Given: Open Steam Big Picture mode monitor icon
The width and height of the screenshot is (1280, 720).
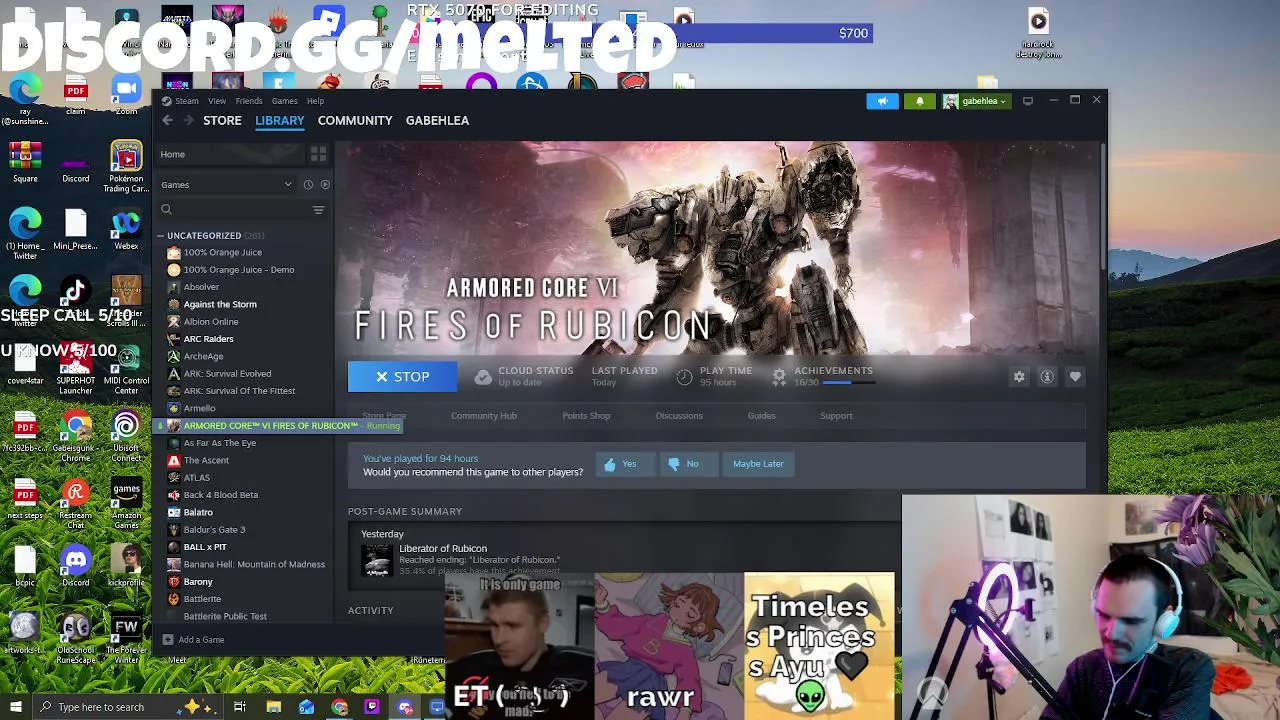Looking at the screenshot, I should click(1027, 101).
